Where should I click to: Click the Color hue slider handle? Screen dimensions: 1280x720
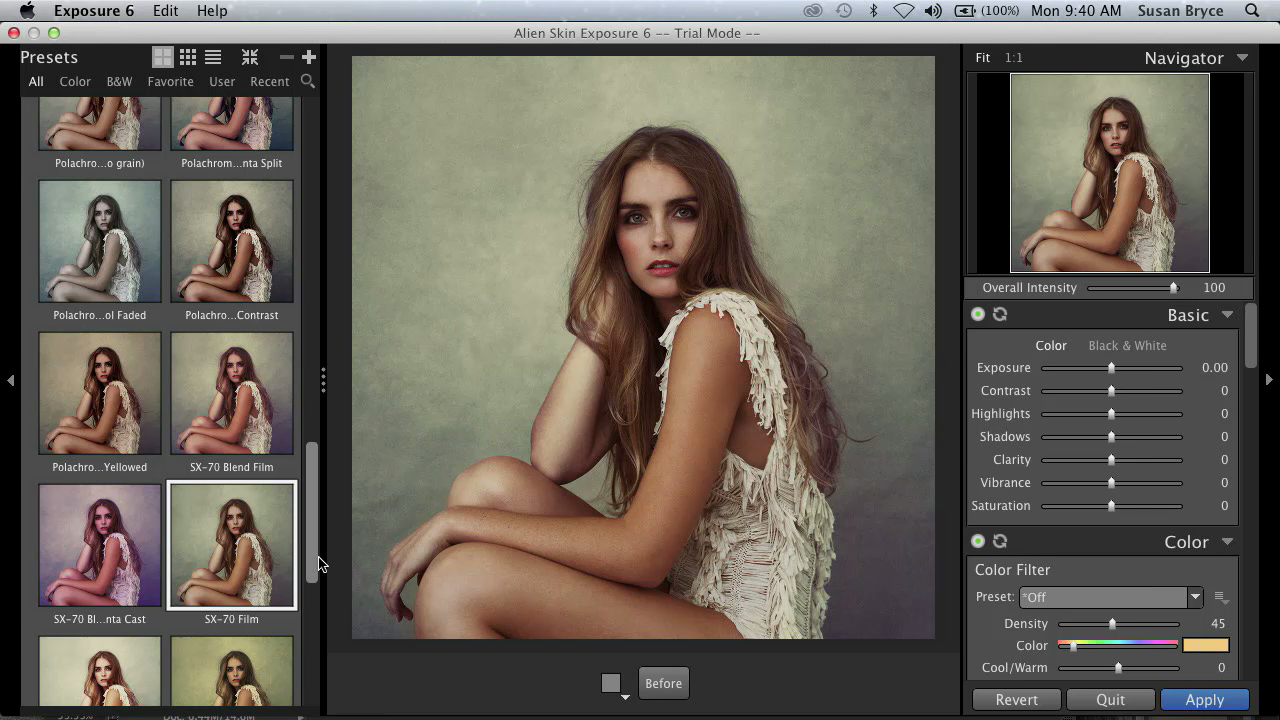pyautogui.click(x=1073, y=646)
